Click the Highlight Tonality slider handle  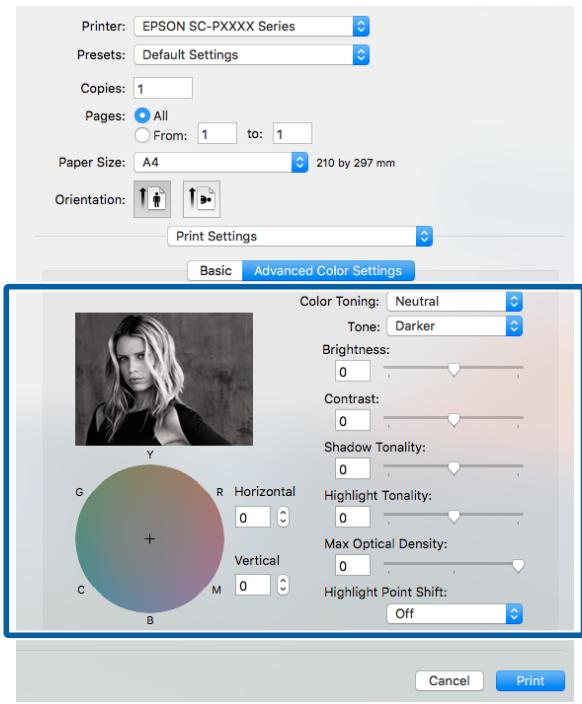tap(454, 516)
